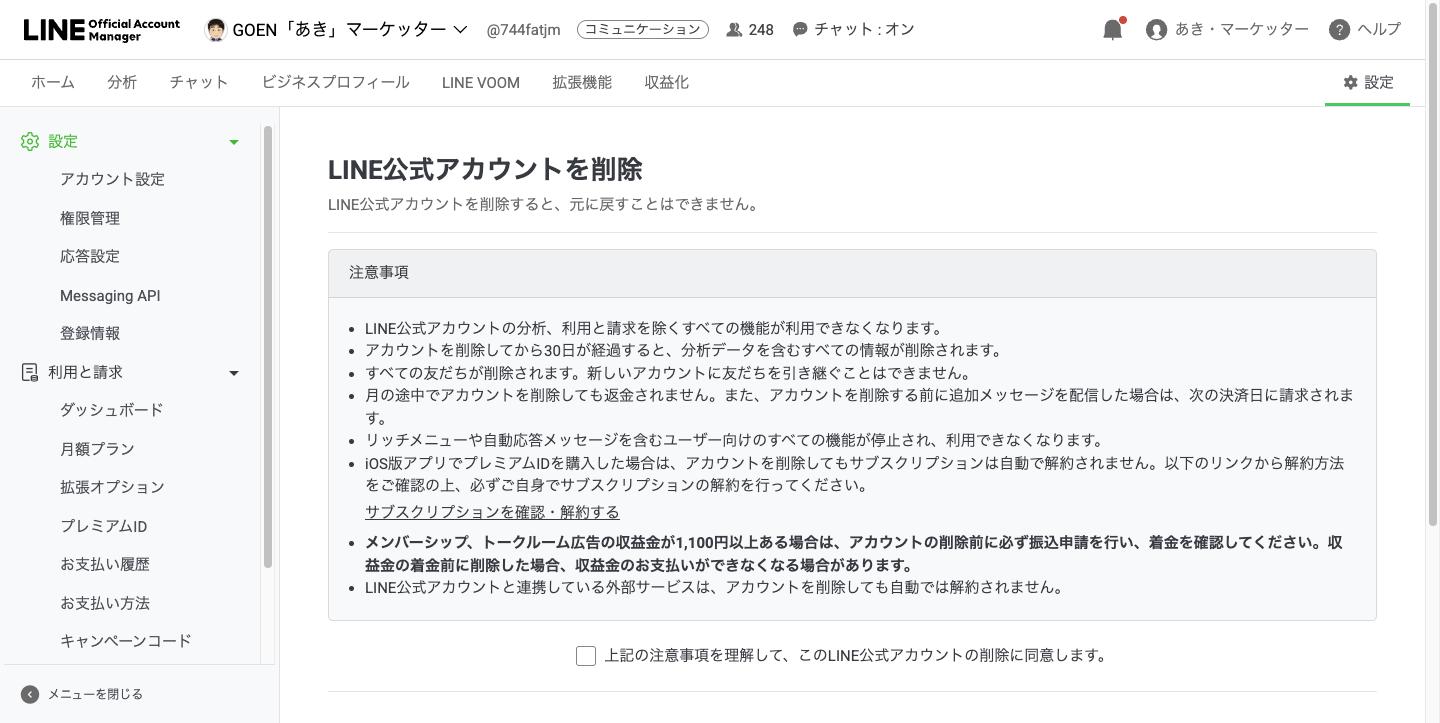This screenshot has width=1440, height=723.
Task: Open the help question mark icon
Action: coord(1340,30)
